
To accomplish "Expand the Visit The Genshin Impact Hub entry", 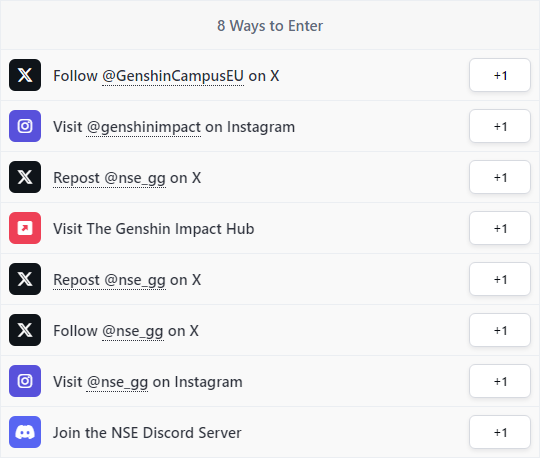I will (x=270, y=228).
